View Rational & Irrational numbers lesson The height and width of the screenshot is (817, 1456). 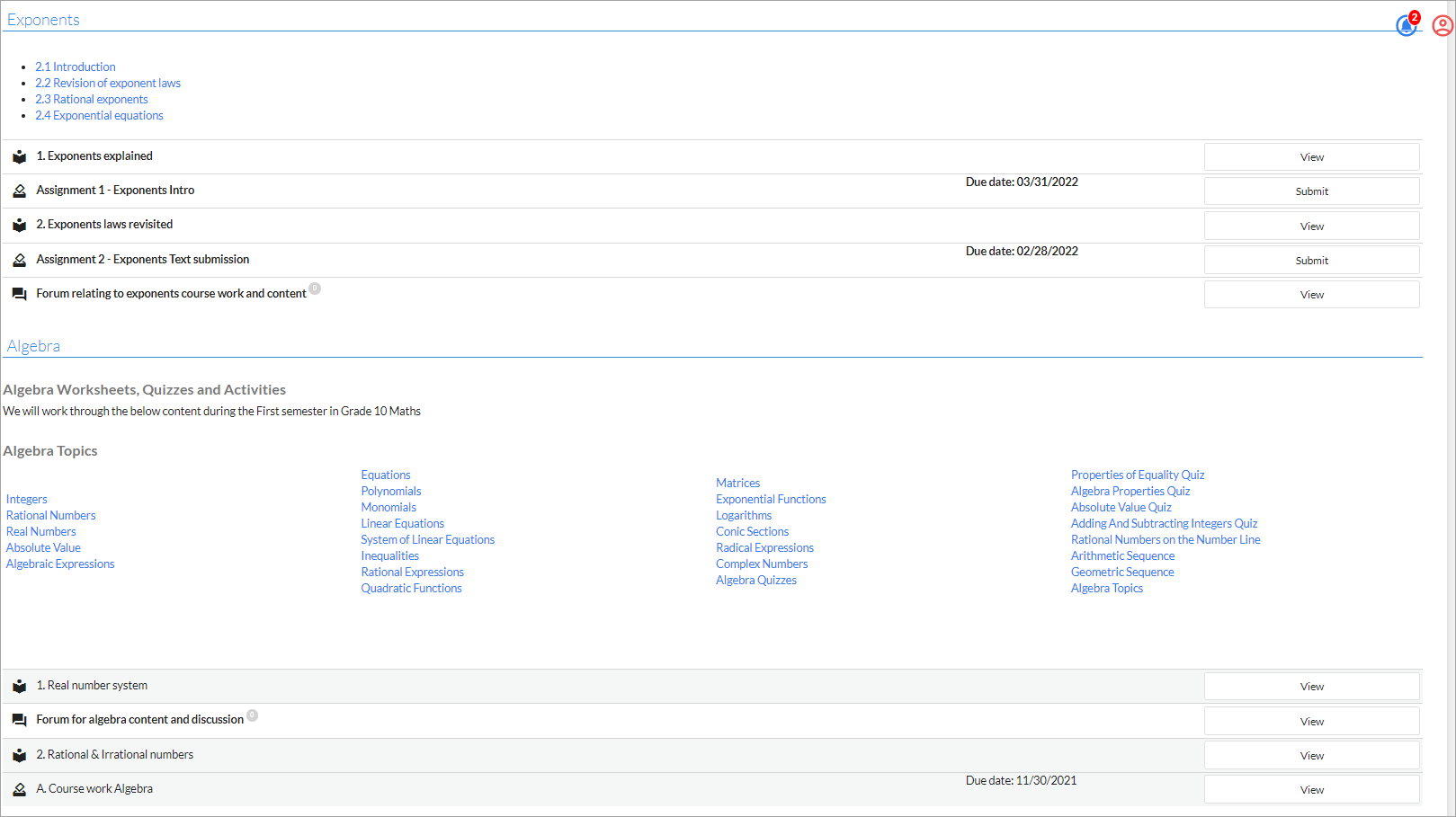tap(1311, 756)
